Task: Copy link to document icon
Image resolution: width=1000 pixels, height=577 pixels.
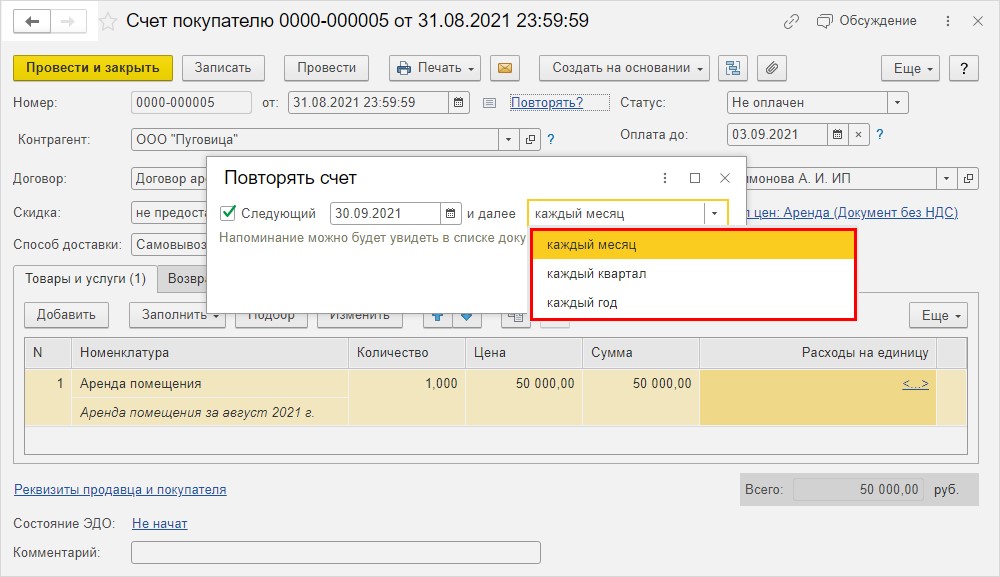Action: point(792,21)
